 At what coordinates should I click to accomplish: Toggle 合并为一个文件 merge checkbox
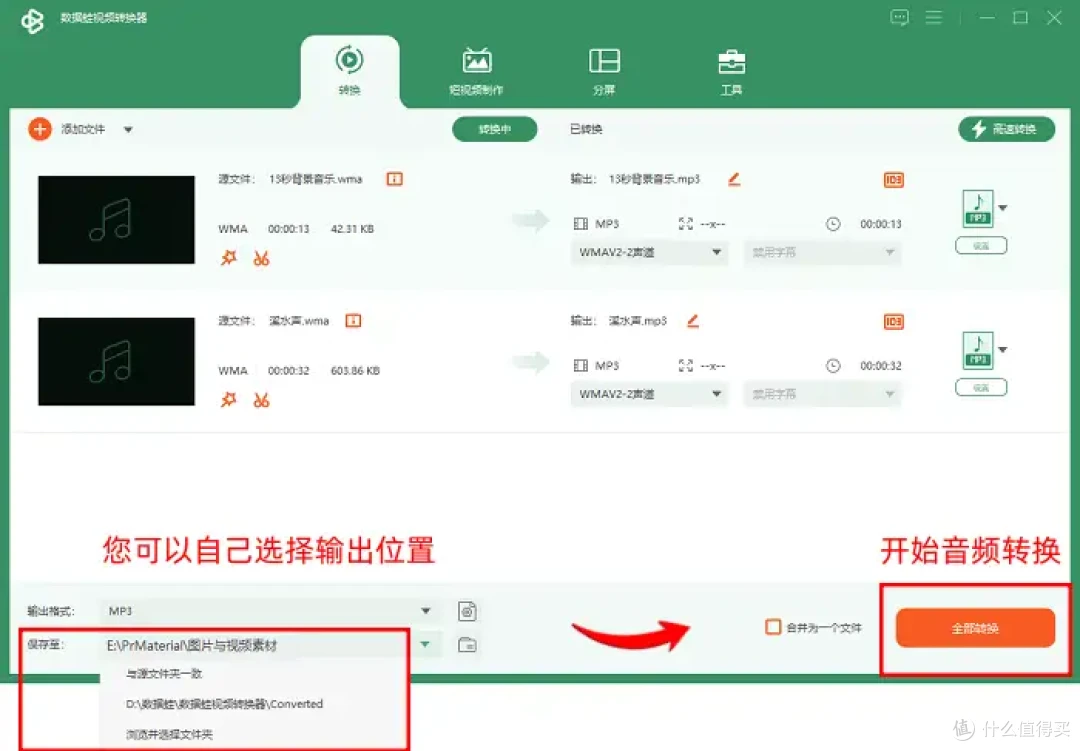tap(773, 628)
